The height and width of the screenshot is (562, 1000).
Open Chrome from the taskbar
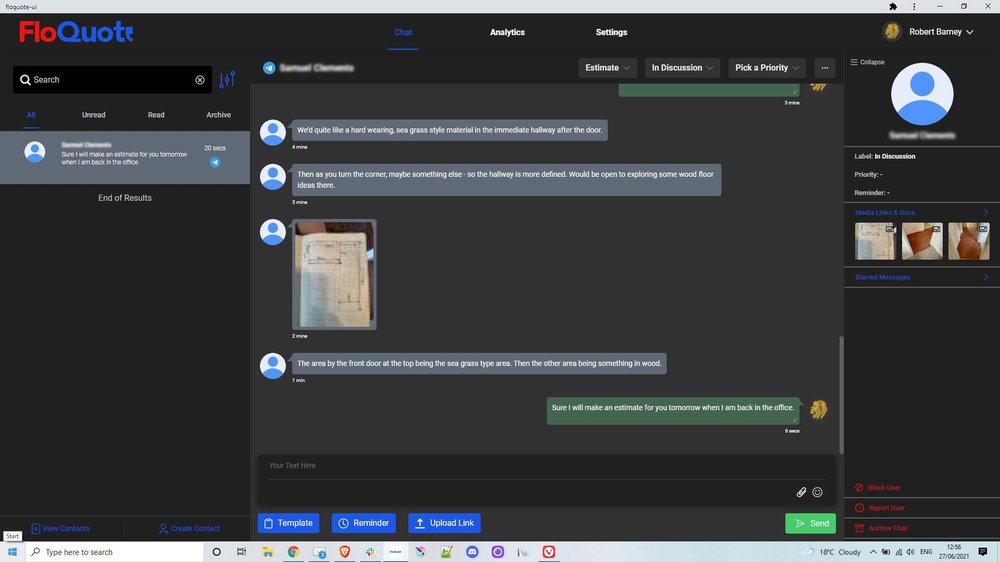coord(293,552)
